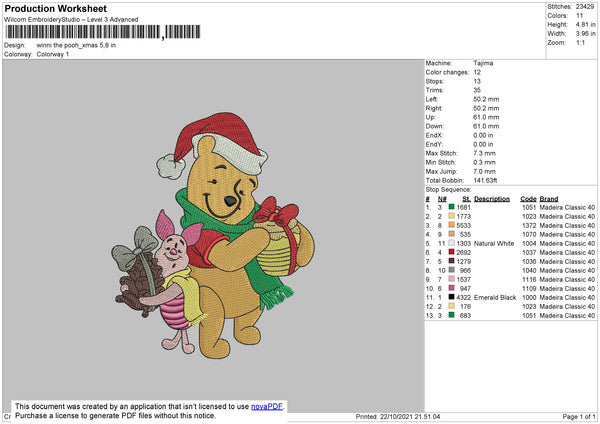
Task: Click the 'Description' column header
Action: click(x=492, y=199)
